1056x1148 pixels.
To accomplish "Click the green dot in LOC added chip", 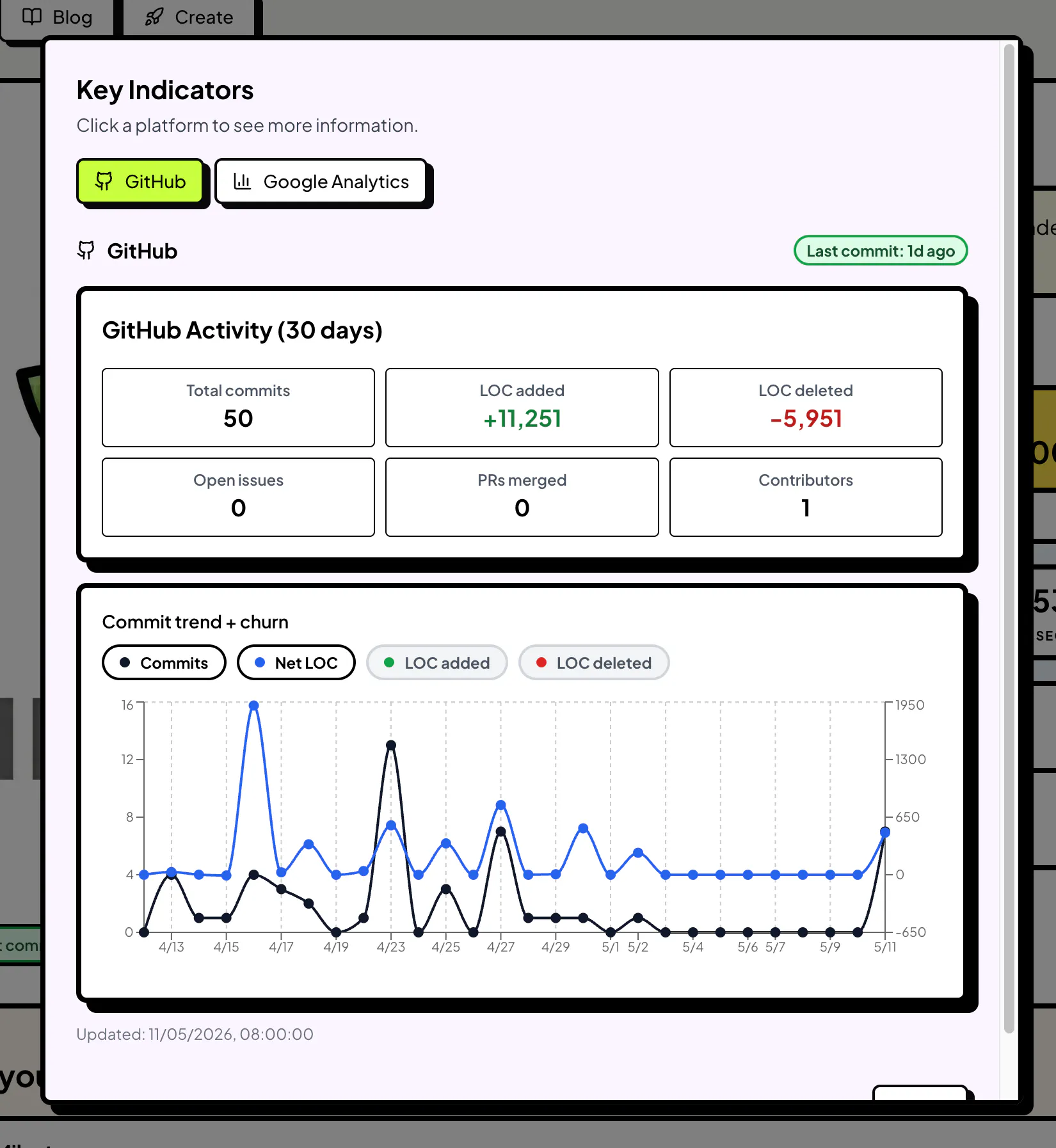I will 389,663.
